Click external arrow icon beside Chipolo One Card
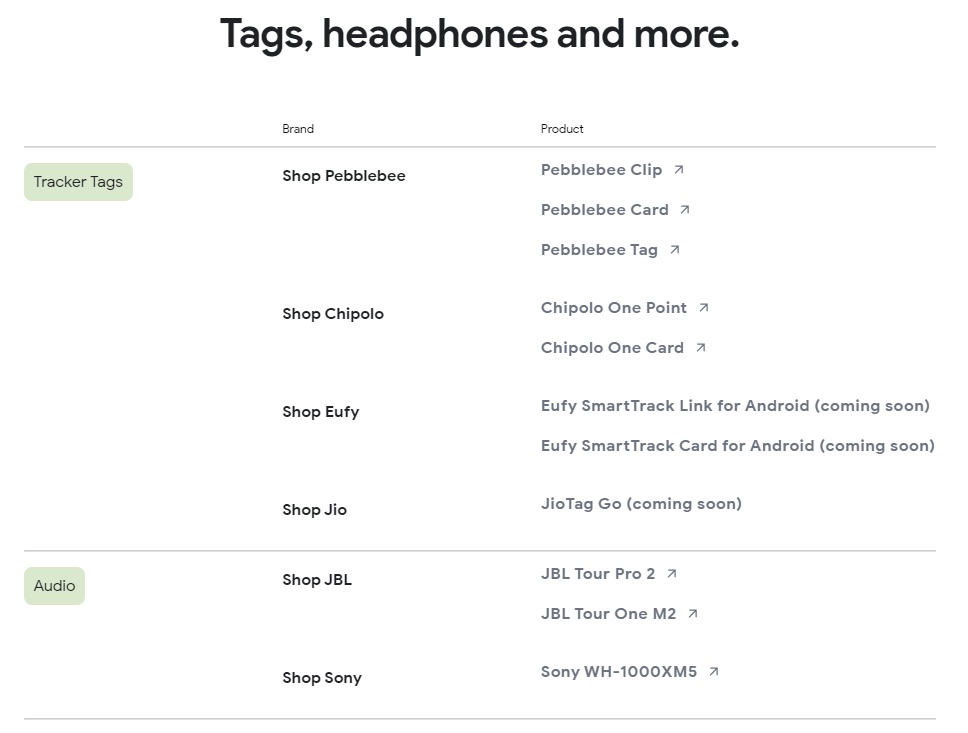This screenshot has height=733, width=968. (x=701, y=348)
